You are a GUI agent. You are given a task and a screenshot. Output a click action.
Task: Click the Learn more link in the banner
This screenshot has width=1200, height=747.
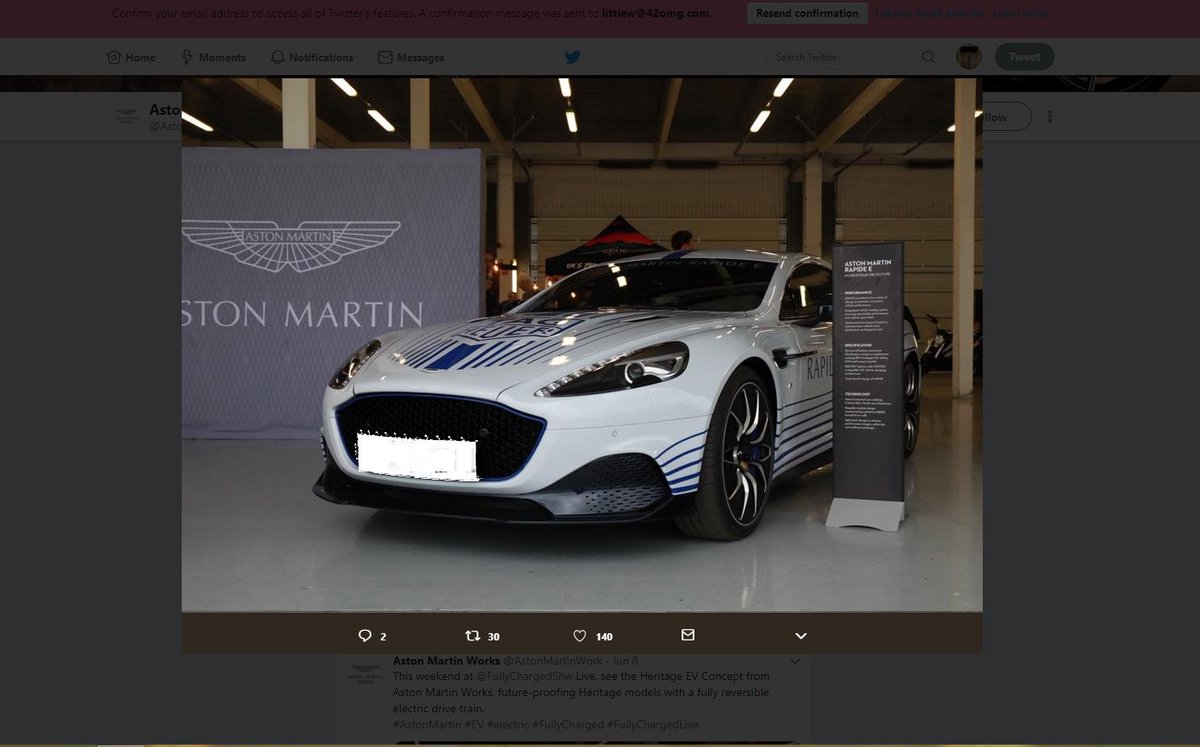[x=1021, y=13]
